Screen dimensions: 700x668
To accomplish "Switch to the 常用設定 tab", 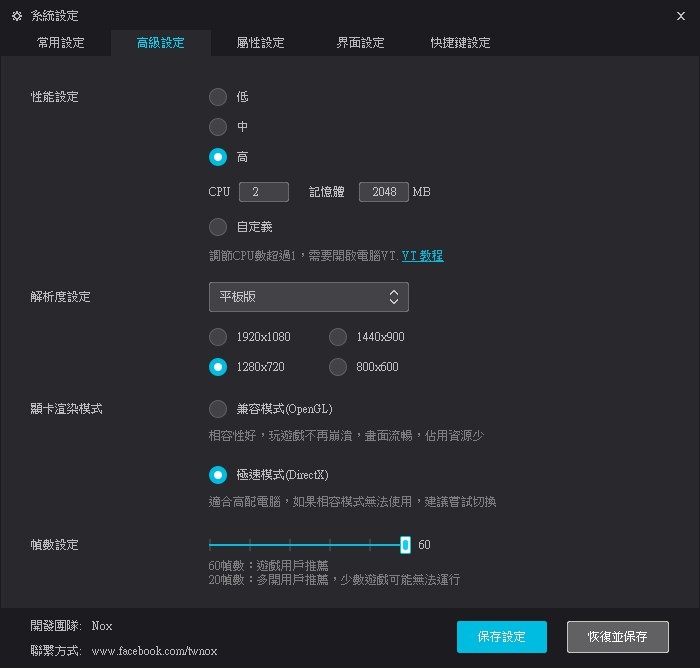I will 60,43.
